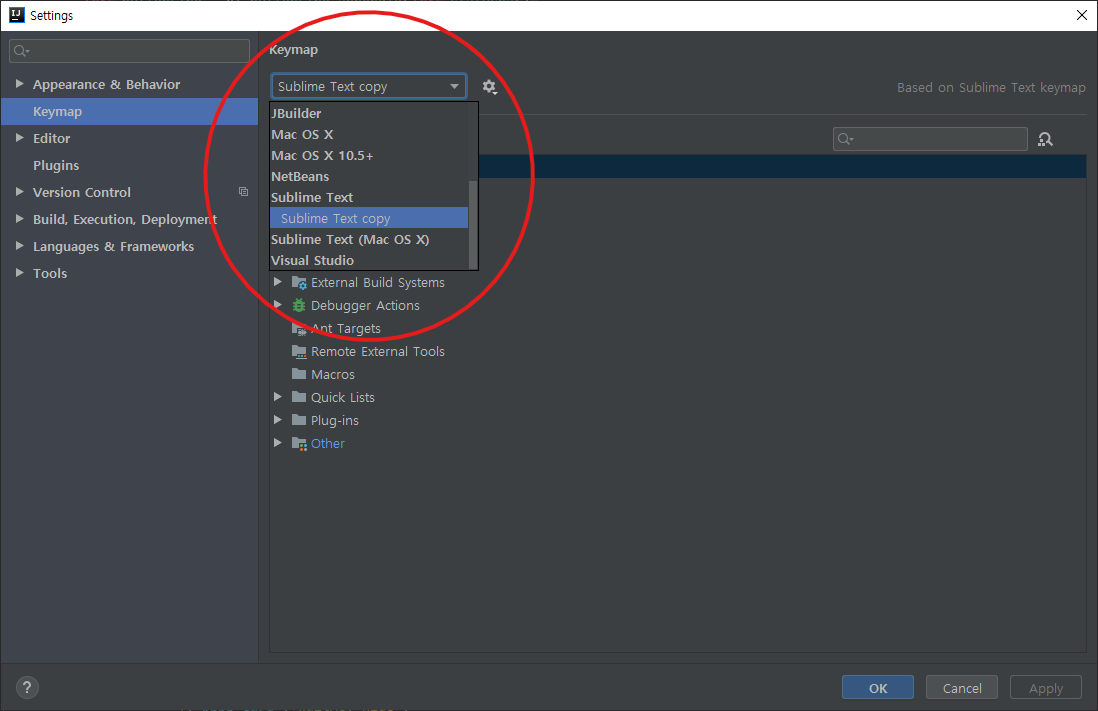The image size is (1098, 711).
Task: Focus the settings search field on left
Action: (x=130, y=50)
